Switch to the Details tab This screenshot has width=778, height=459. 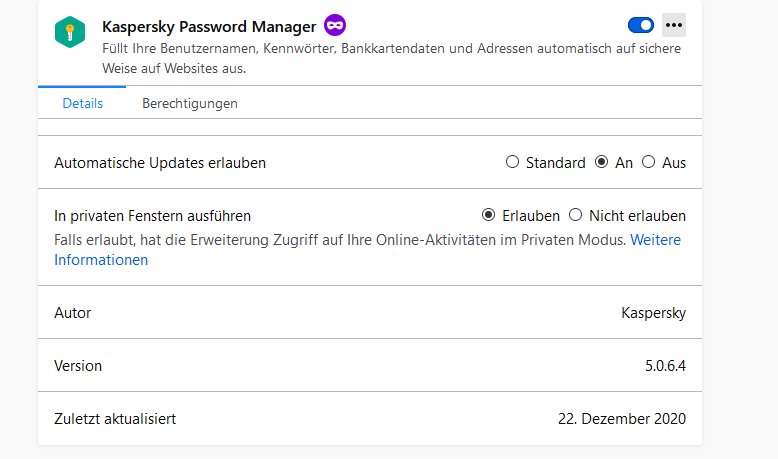pos(82,103)
